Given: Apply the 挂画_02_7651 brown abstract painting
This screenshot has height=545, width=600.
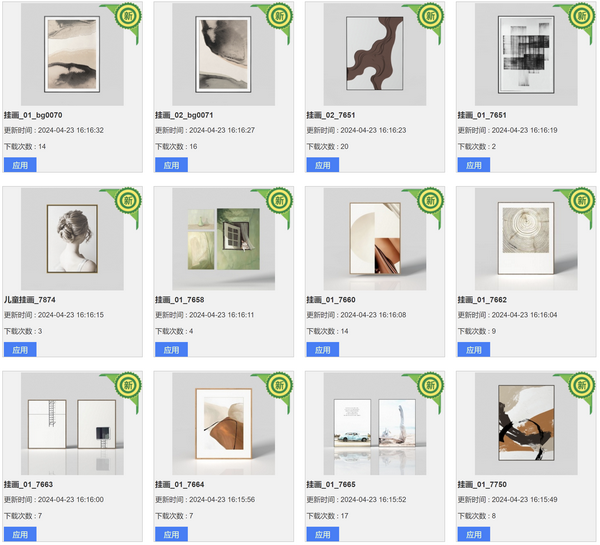Looking at the screenshot, I should tap(323, 165).
